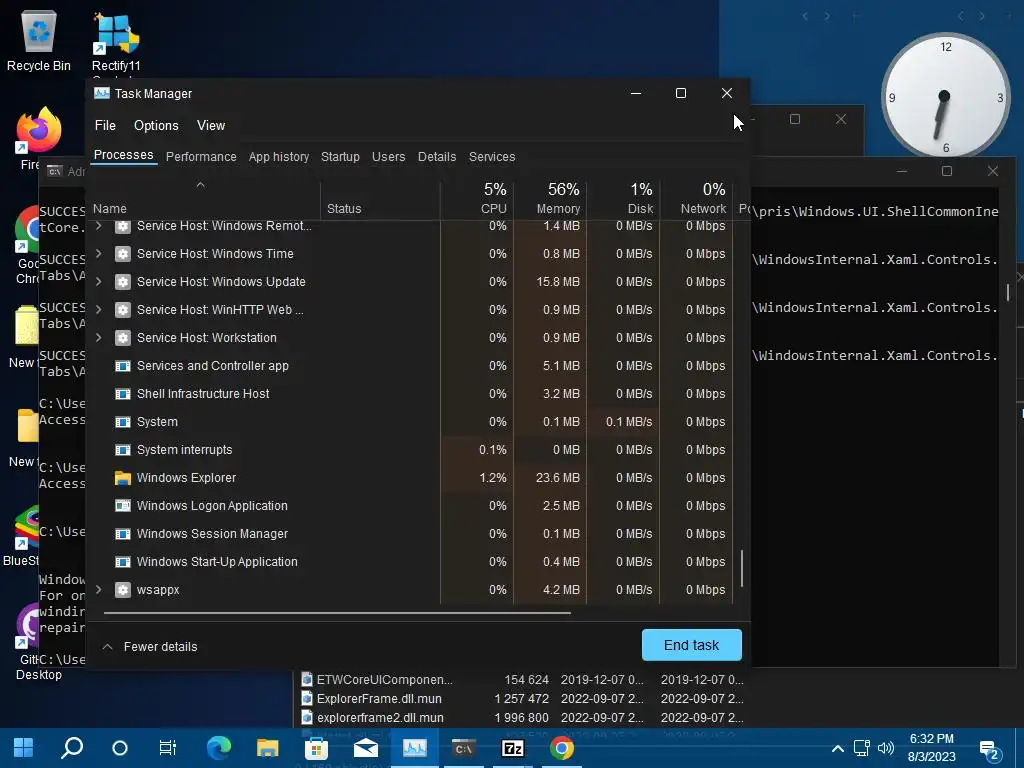Screen dimensions: 1024x768
Task: Open the Rectify11 desktop shortcut
Action: [116, 42]
